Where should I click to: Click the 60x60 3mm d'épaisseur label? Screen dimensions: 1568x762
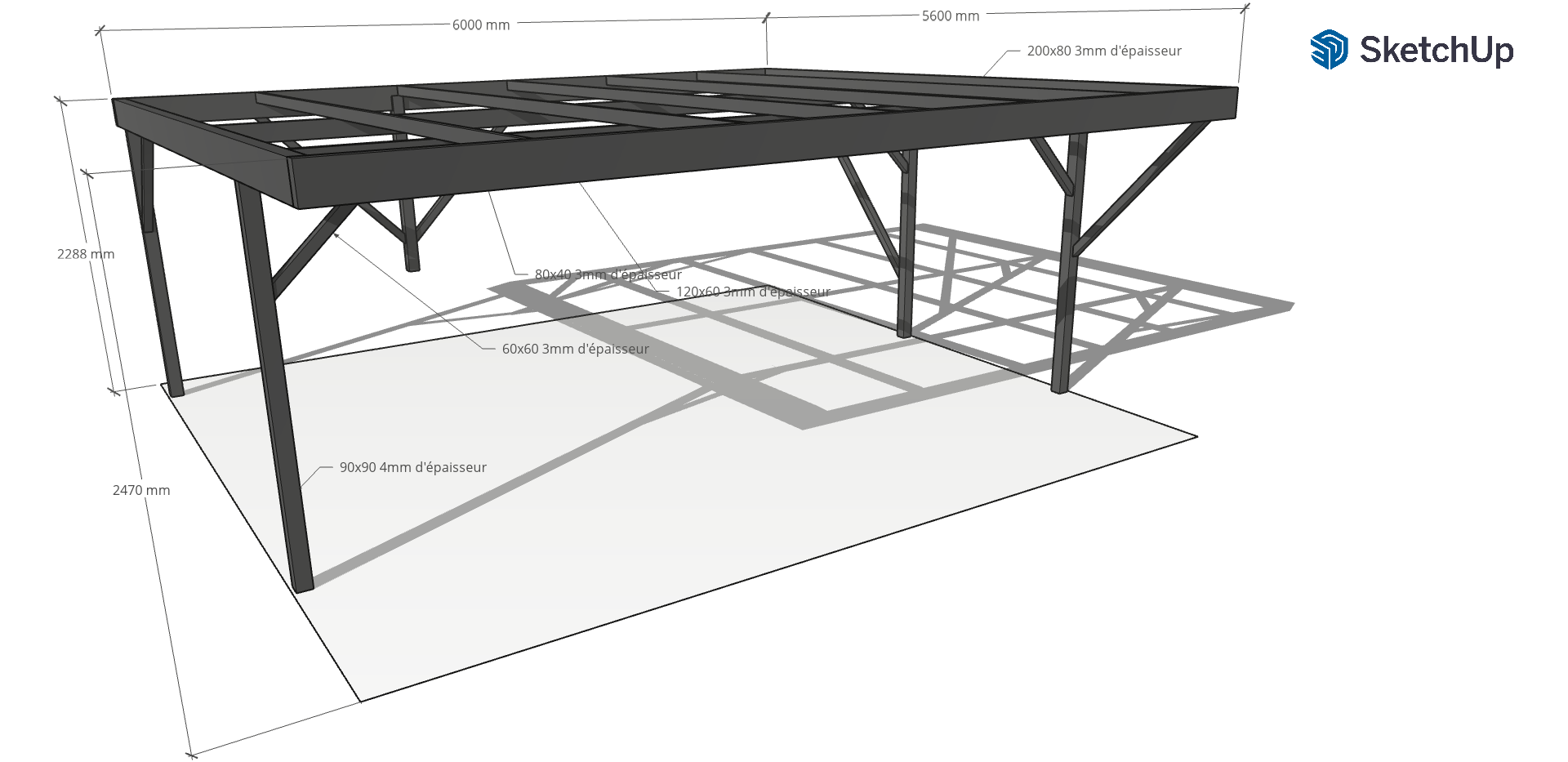click(575, 349)
